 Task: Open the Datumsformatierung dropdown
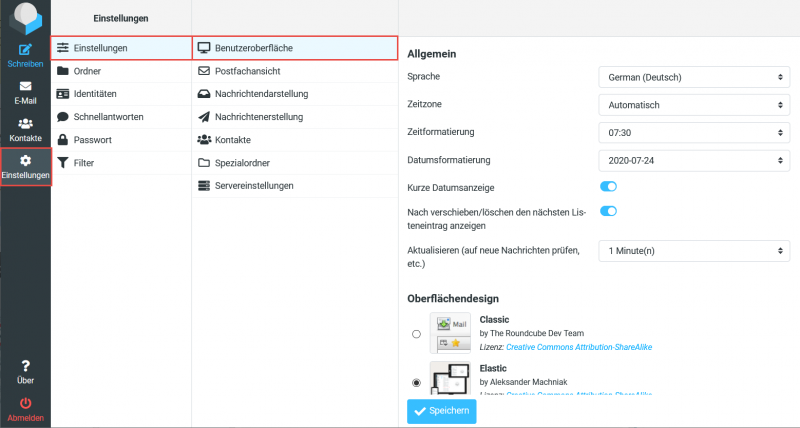[693, 160]
